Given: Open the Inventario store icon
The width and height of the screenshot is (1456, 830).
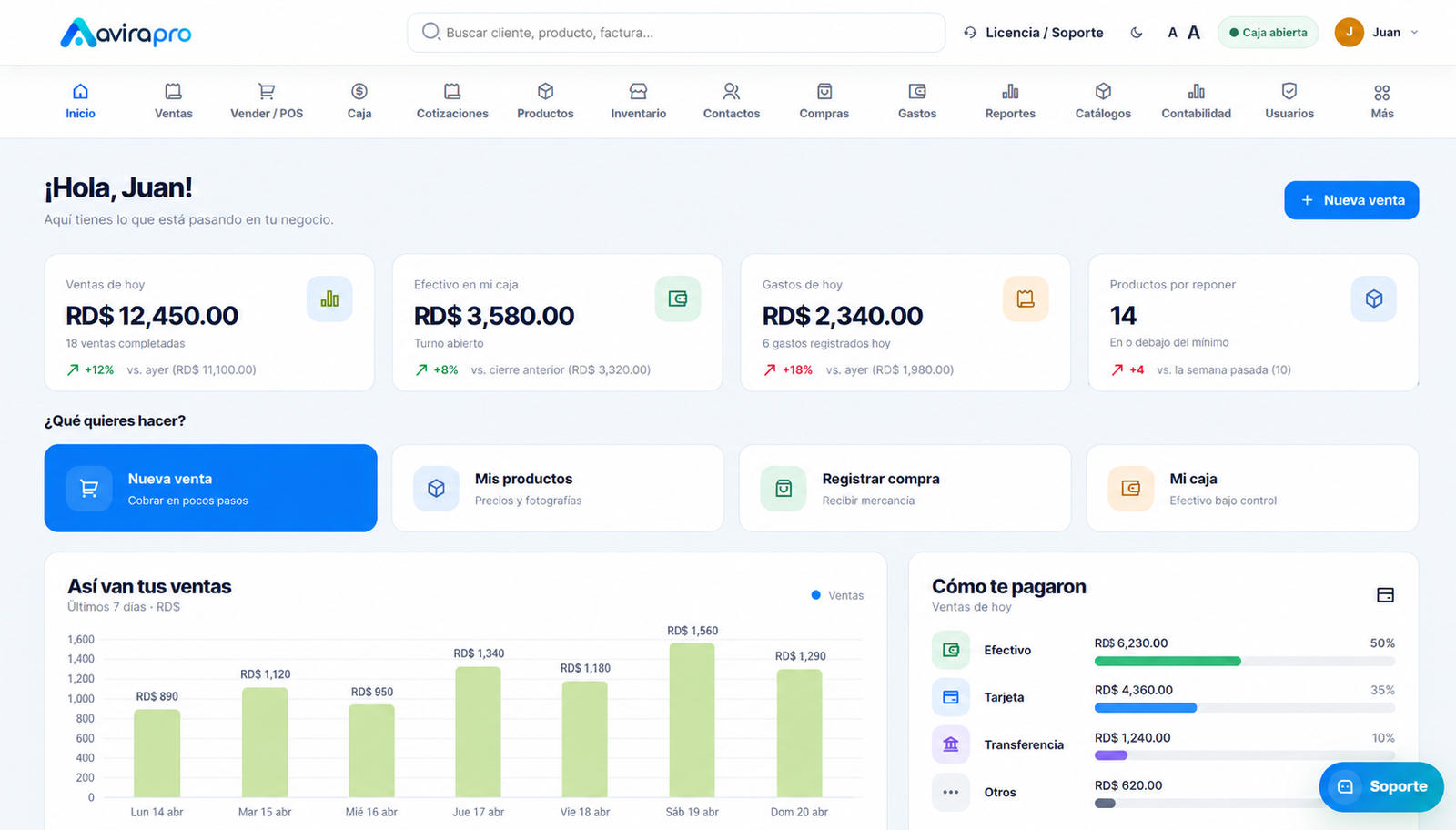Looking at the screenshot, I should coord(639,91).
